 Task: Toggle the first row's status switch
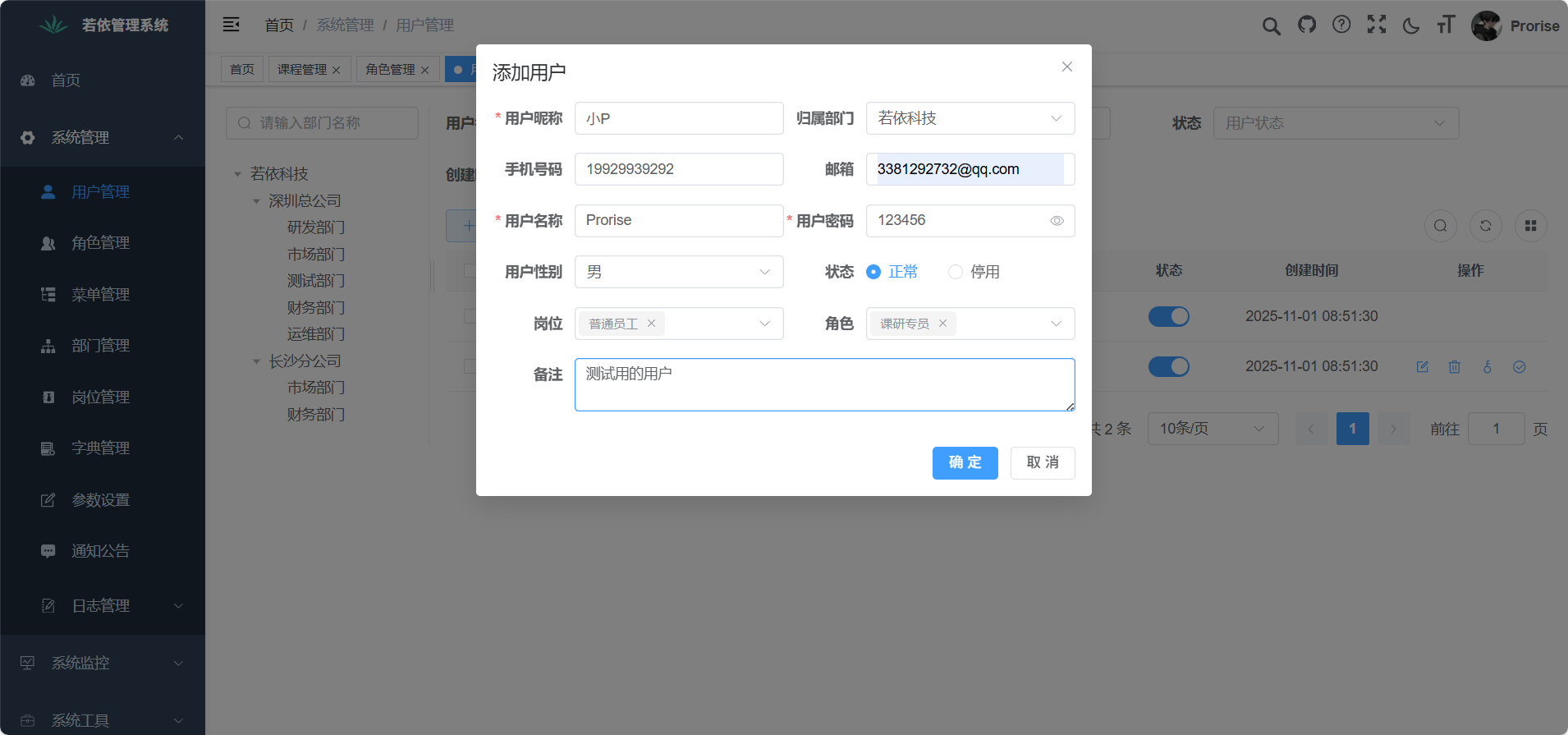point(1168,316)
